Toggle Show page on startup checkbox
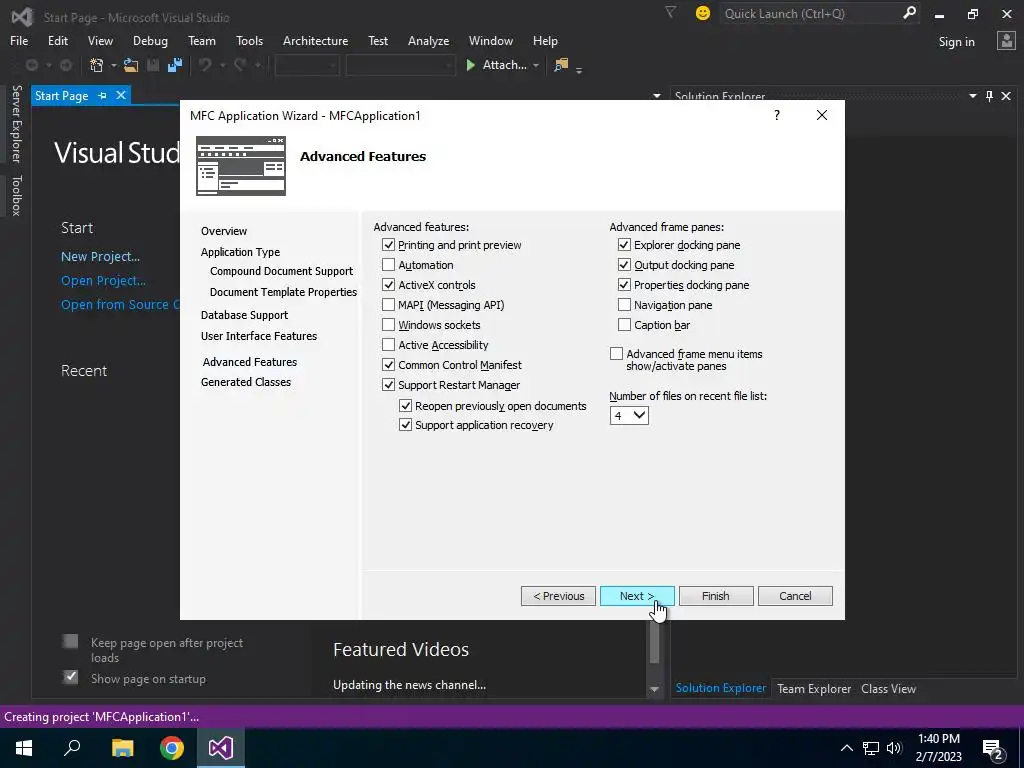 point(71,677)
